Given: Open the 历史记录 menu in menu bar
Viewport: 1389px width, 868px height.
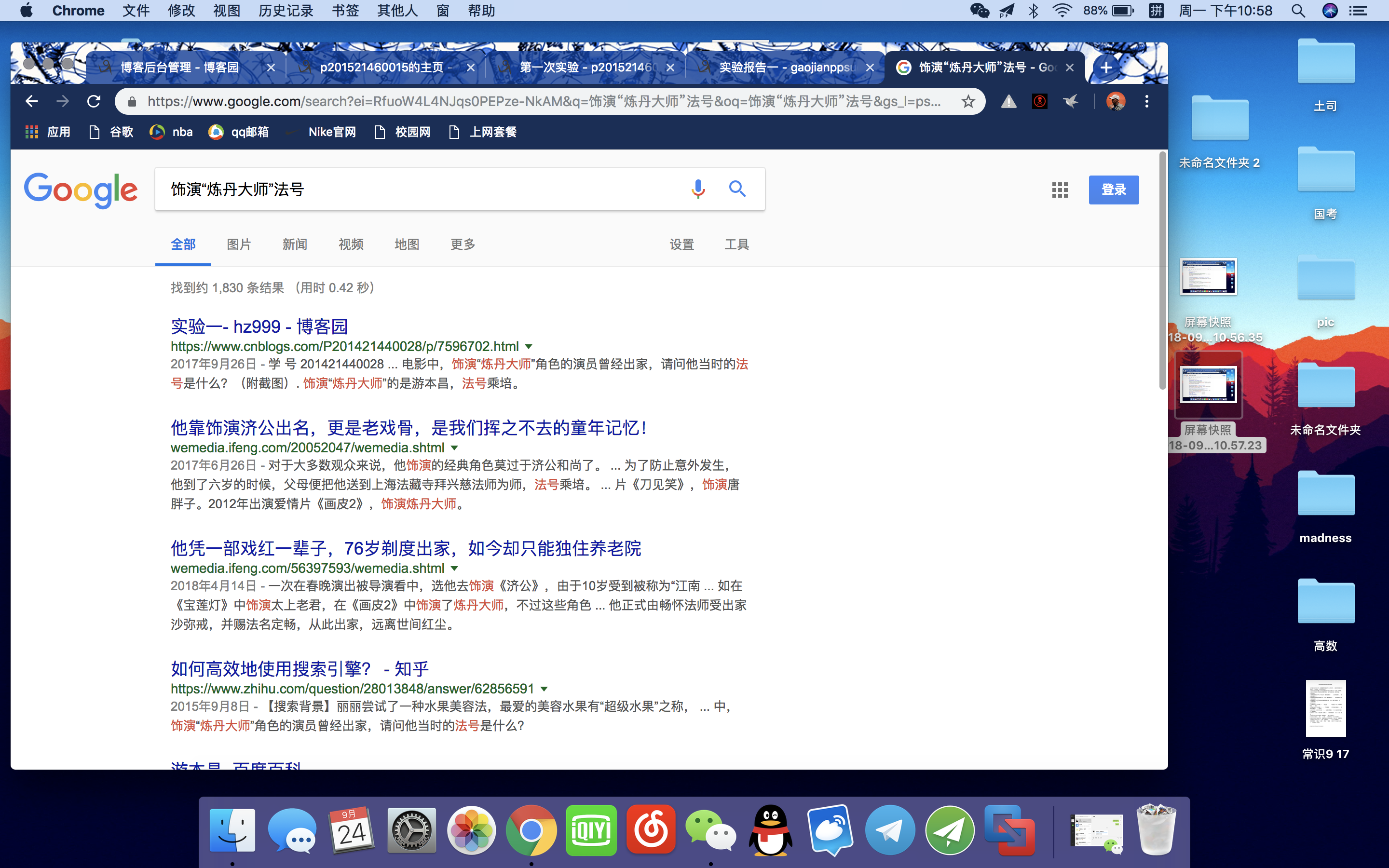Looking at the screenshot, I should pyautogui.click(x=286, y=10).
